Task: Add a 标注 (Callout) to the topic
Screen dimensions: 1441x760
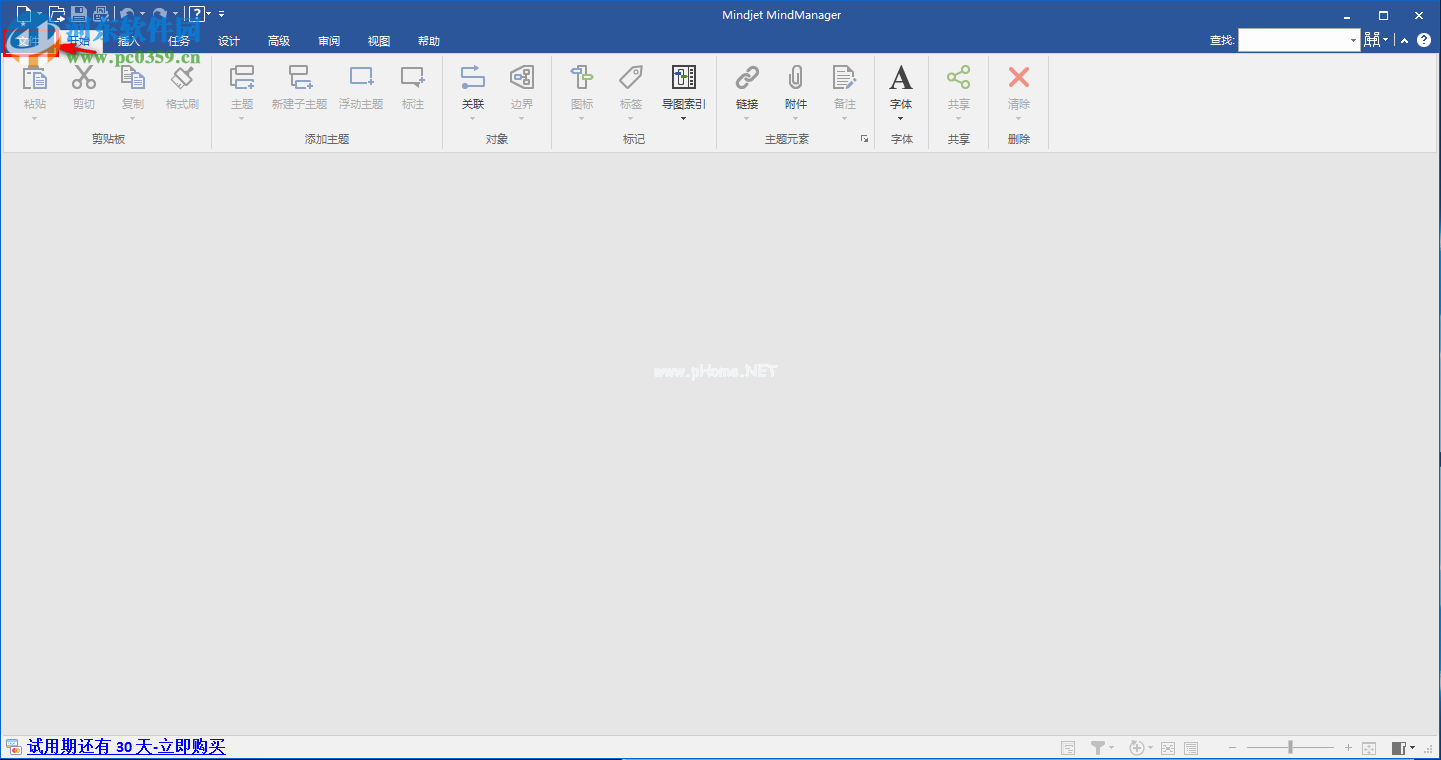Action: click(x=413, y=77)
